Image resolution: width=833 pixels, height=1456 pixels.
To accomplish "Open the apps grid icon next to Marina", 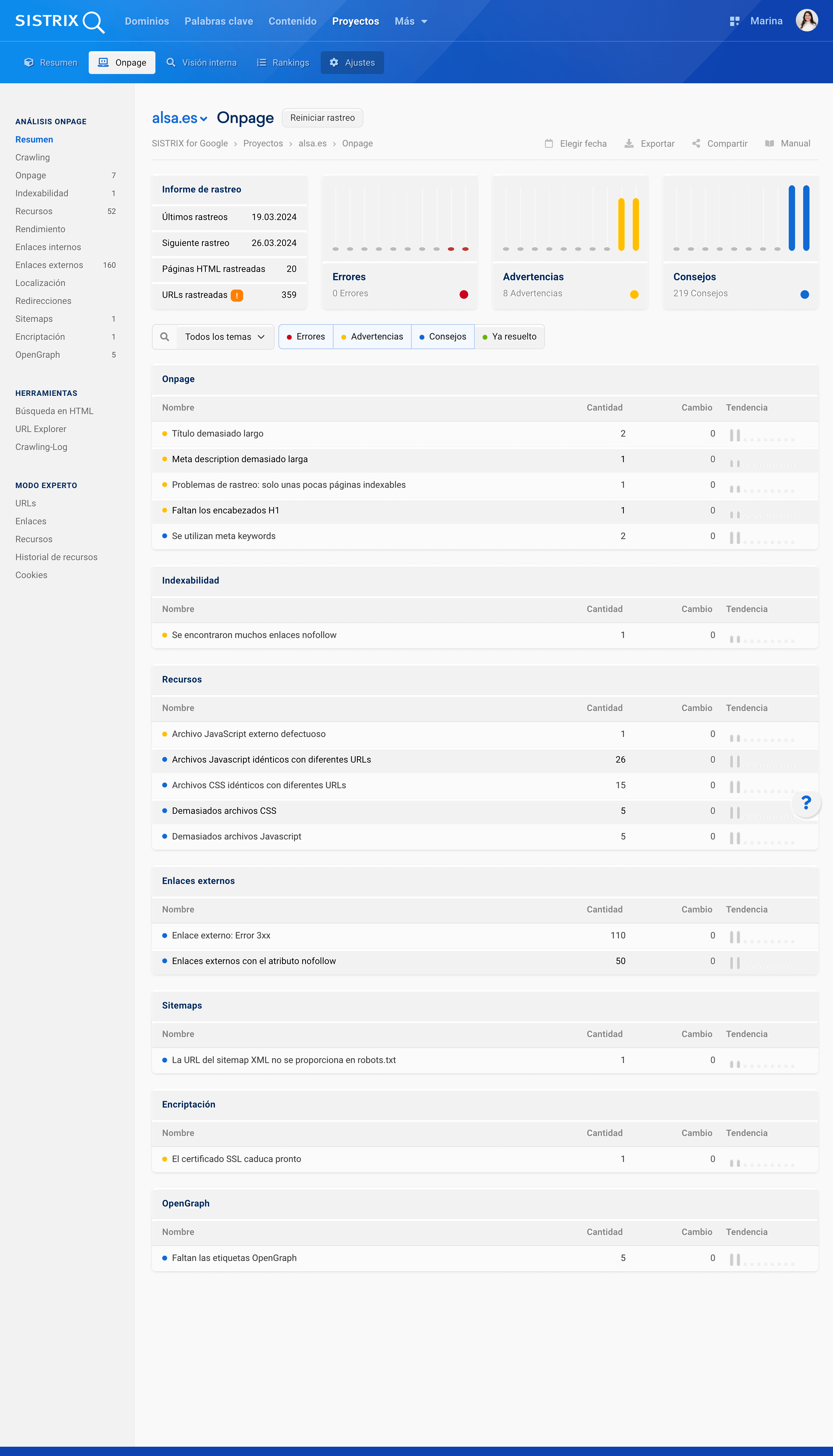I will click(735, 22).
